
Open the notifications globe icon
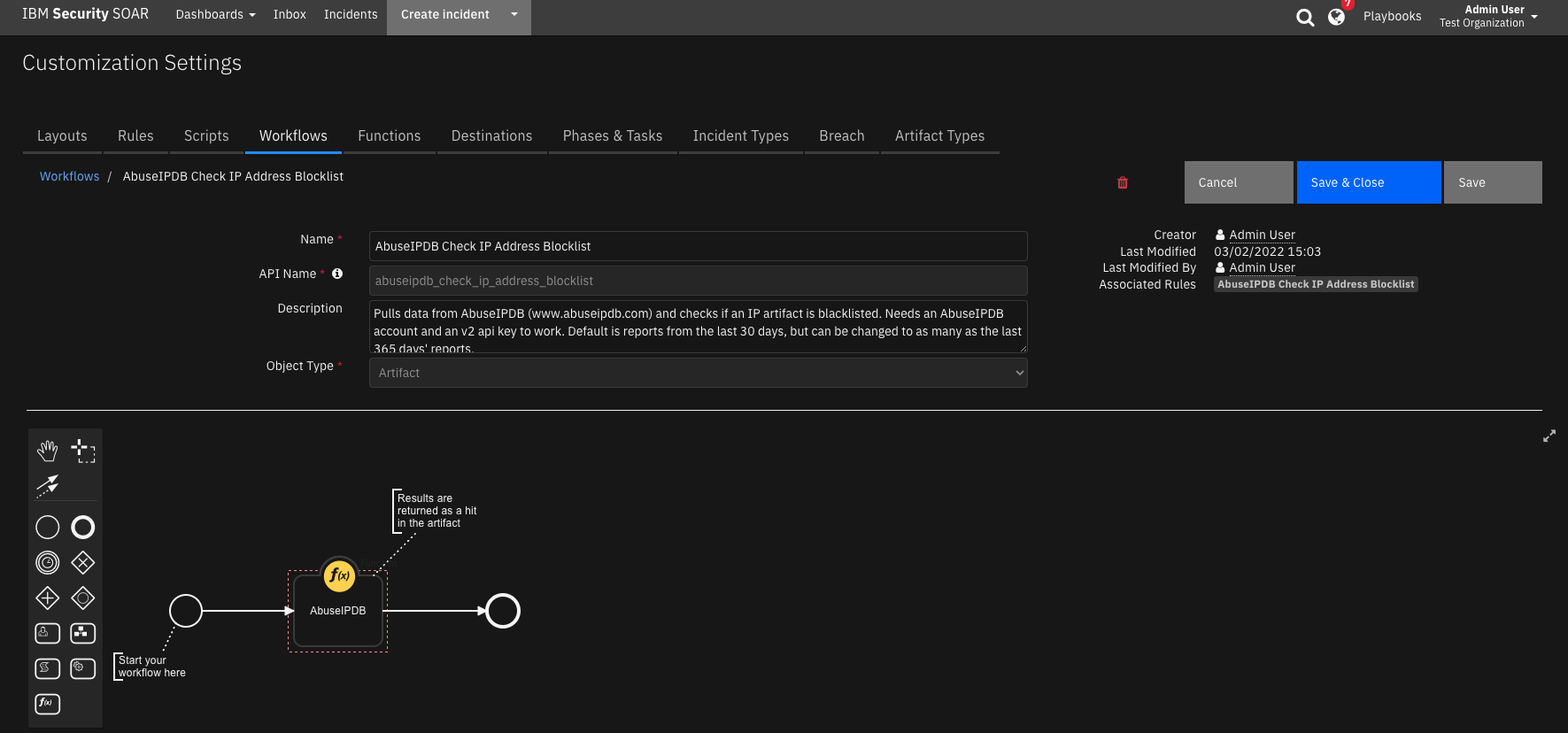pos(1337,17)
